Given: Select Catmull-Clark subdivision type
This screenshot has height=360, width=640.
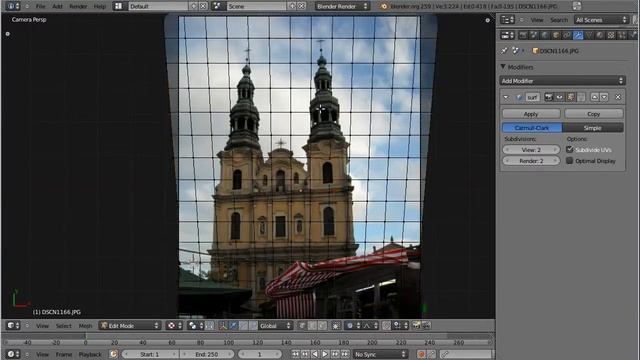Looking at the screenshot, I should 532,128.
